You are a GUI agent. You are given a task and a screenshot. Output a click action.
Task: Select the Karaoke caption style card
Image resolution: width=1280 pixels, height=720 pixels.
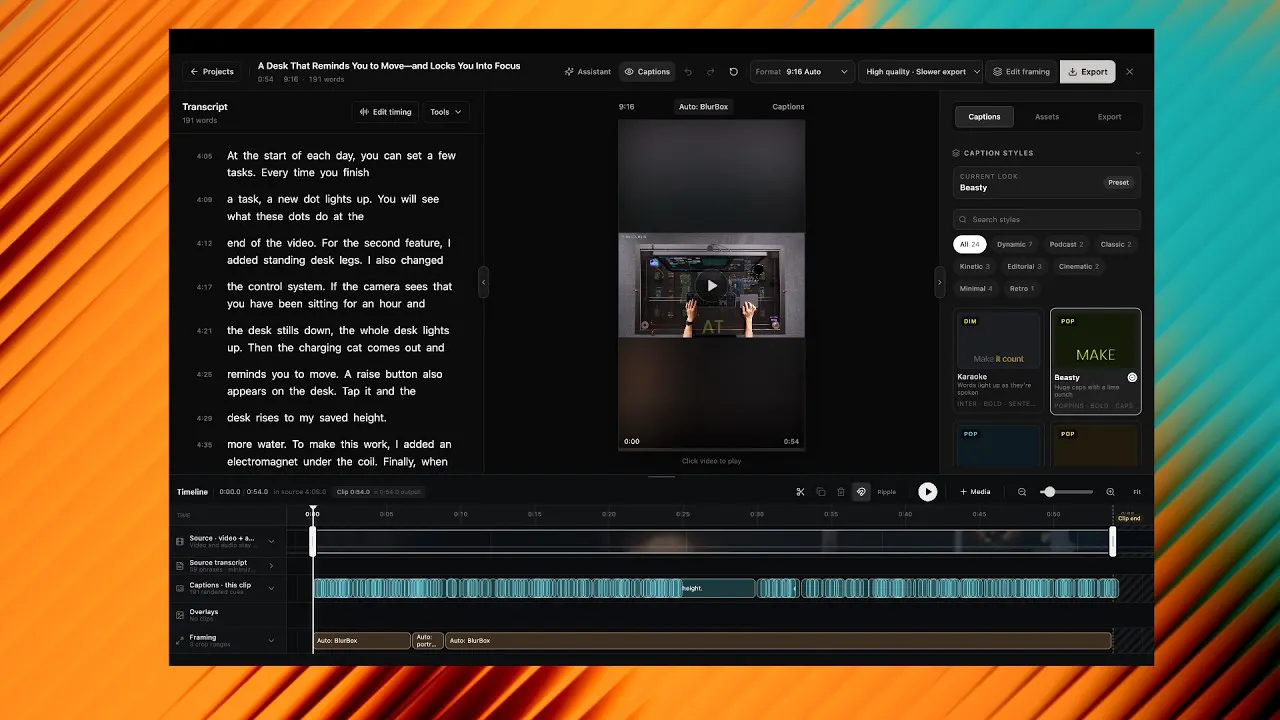[999, 361]
